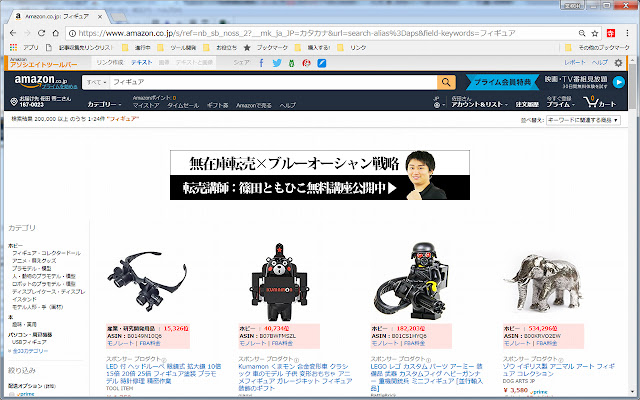Select テキスト link creation tab
The height and width of the screenshot is (400, 640).
coord(142,62)
